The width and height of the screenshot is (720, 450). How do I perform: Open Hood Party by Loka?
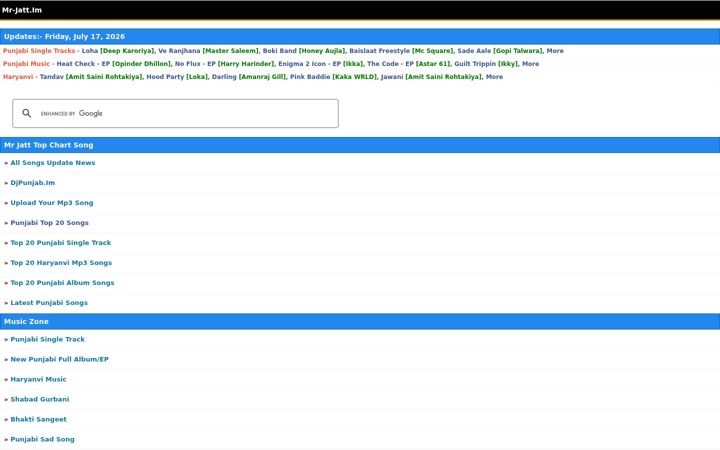coord(177,77)
